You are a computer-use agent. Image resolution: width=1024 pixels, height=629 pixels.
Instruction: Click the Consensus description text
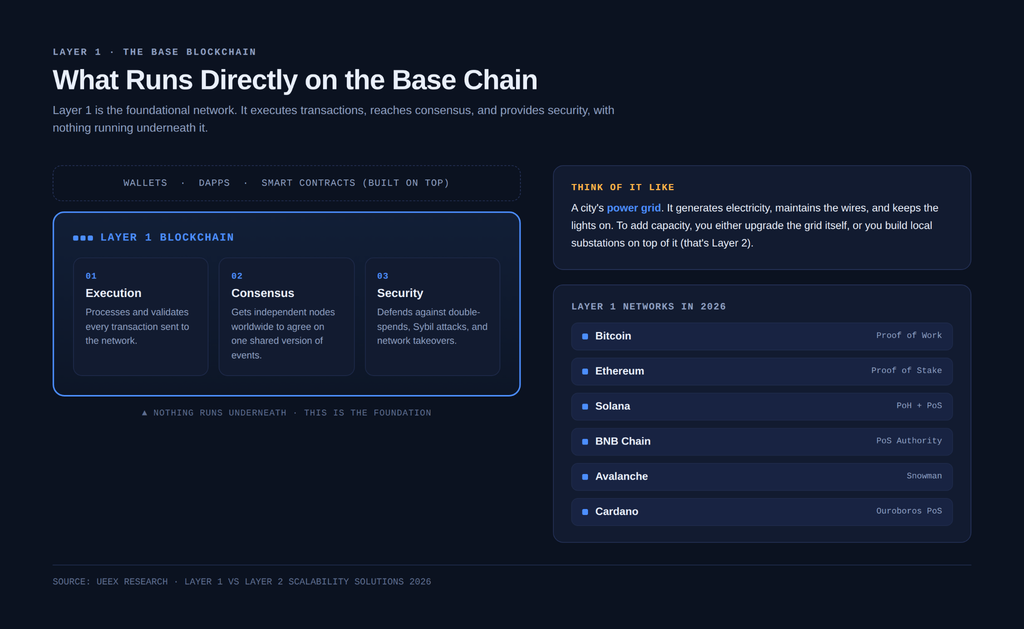click(283, 334)
